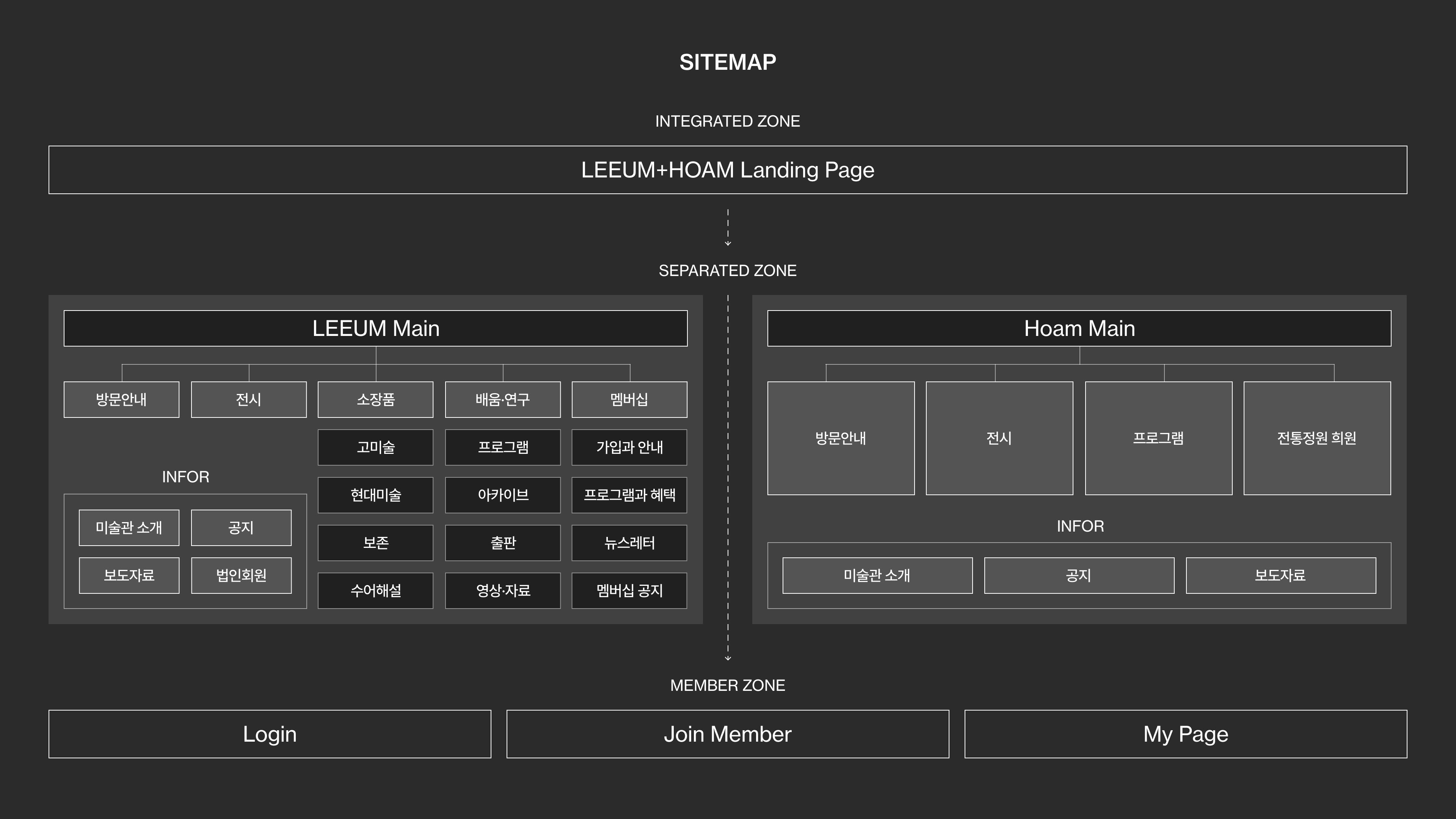Select the Hoam Main box
Viewport: 1456px width, 819px height.
point(1079,328)
